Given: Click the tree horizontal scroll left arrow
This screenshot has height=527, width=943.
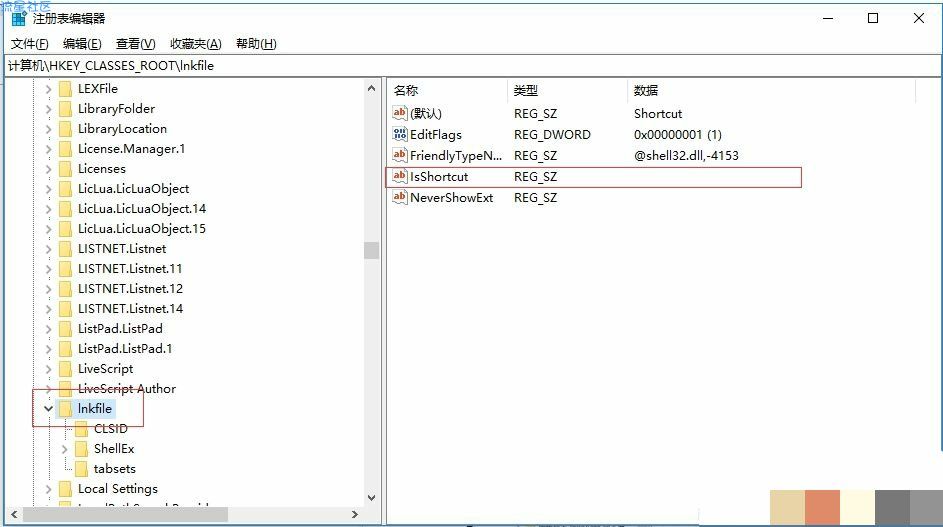Looking at the screenshot, I should pyautogui.click(x=14, y=514).
